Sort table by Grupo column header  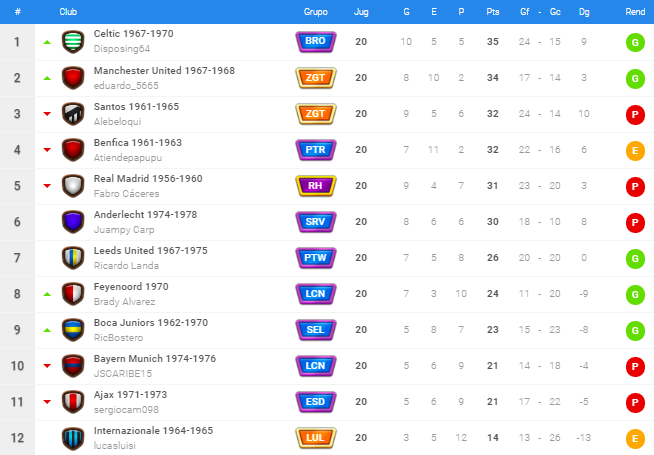click(316, 12)
